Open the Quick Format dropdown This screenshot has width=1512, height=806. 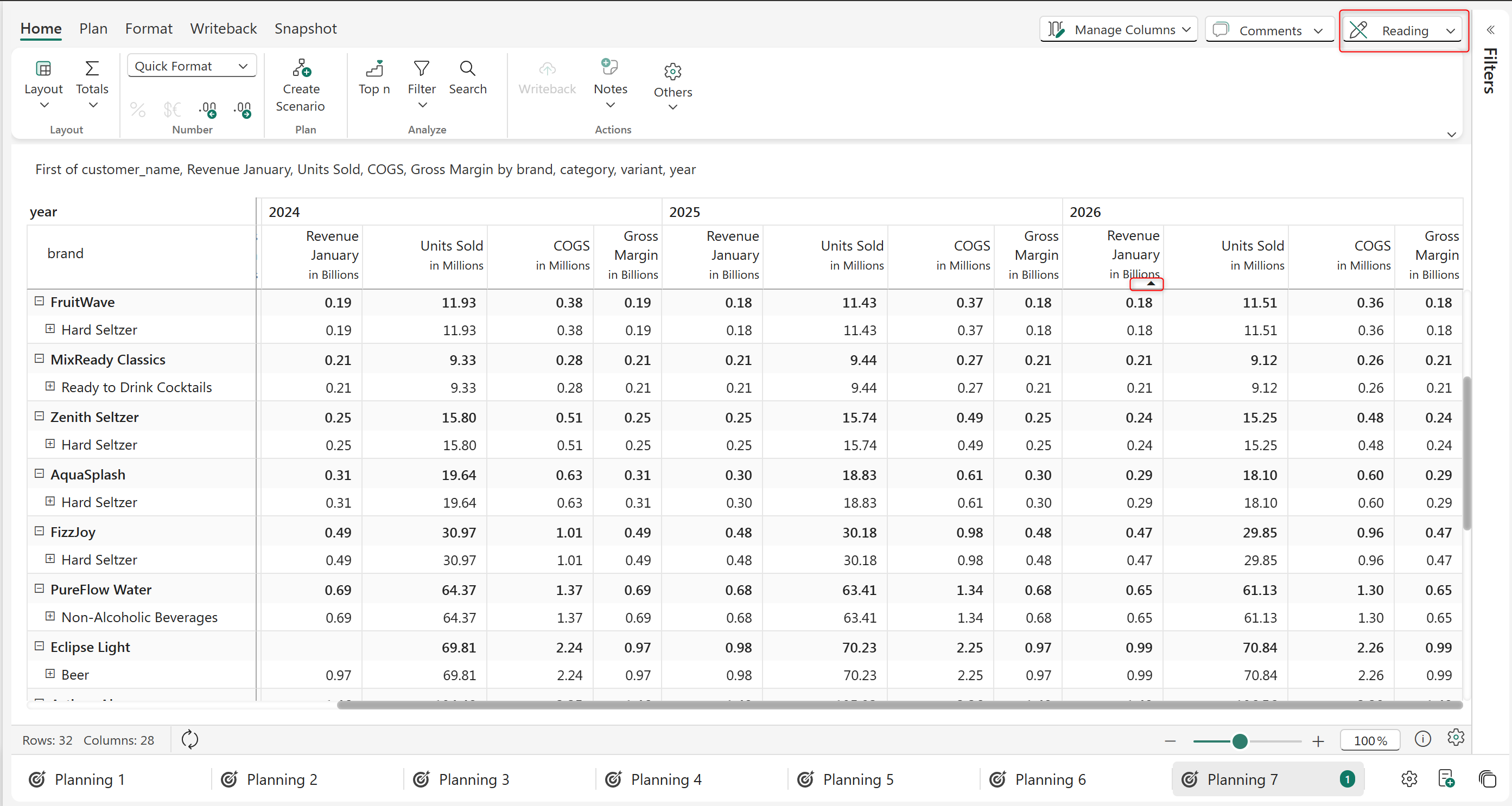(192, 66)
